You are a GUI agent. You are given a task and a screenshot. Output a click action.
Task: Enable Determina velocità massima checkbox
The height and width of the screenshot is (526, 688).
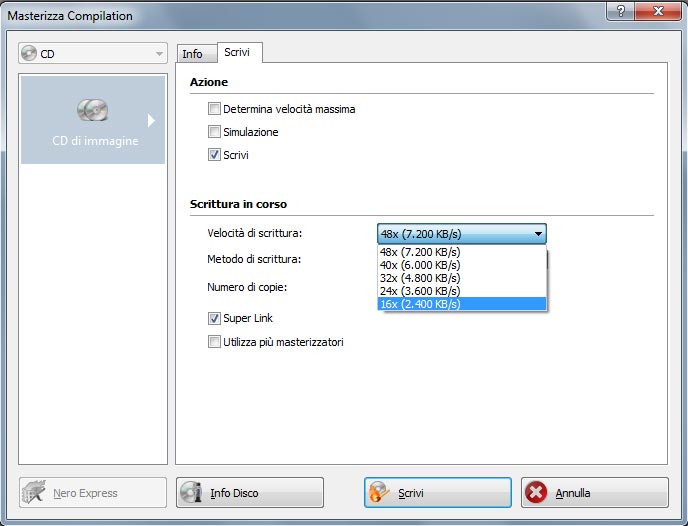coord(214,109)
